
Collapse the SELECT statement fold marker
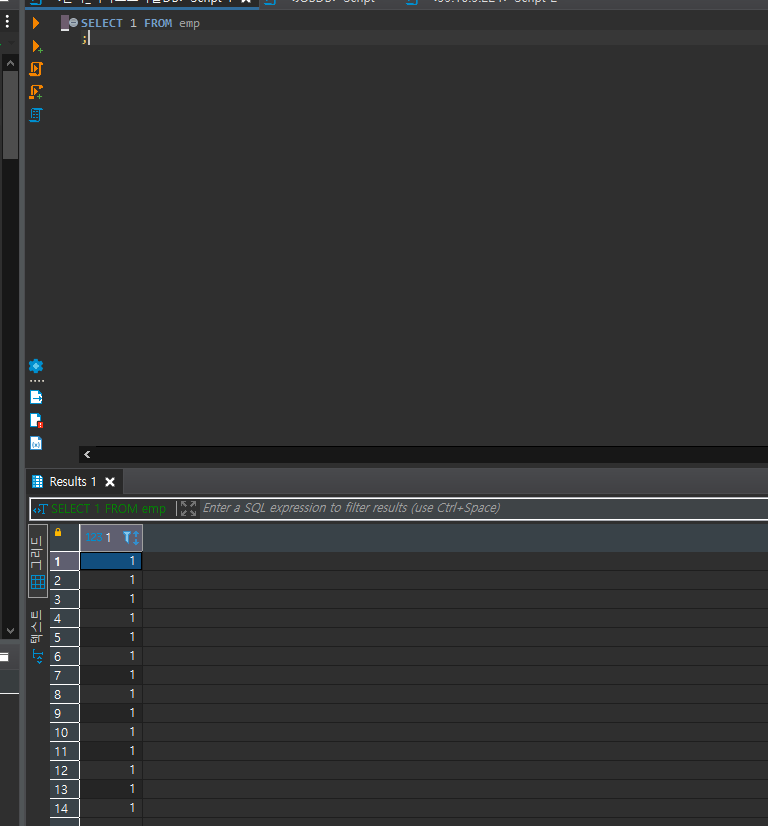pyautogui.click(x=74, y=23)
